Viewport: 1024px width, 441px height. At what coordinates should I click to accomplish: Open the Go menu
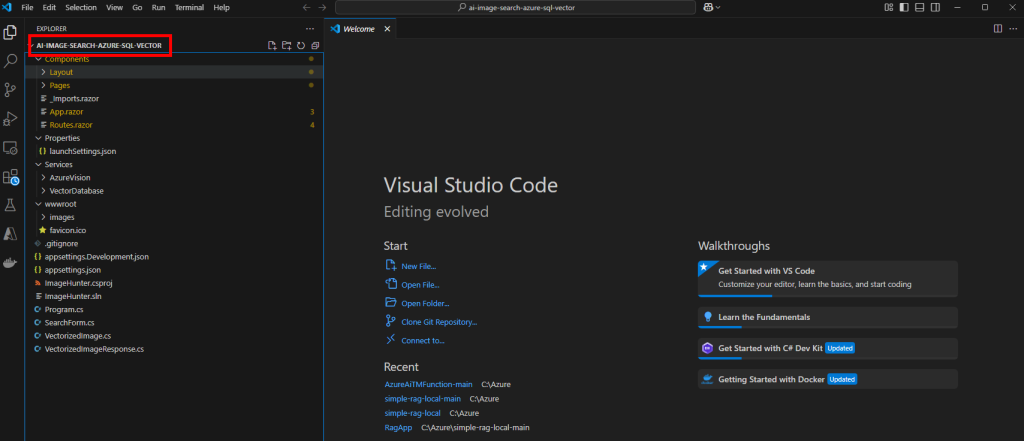pos(137,7)
